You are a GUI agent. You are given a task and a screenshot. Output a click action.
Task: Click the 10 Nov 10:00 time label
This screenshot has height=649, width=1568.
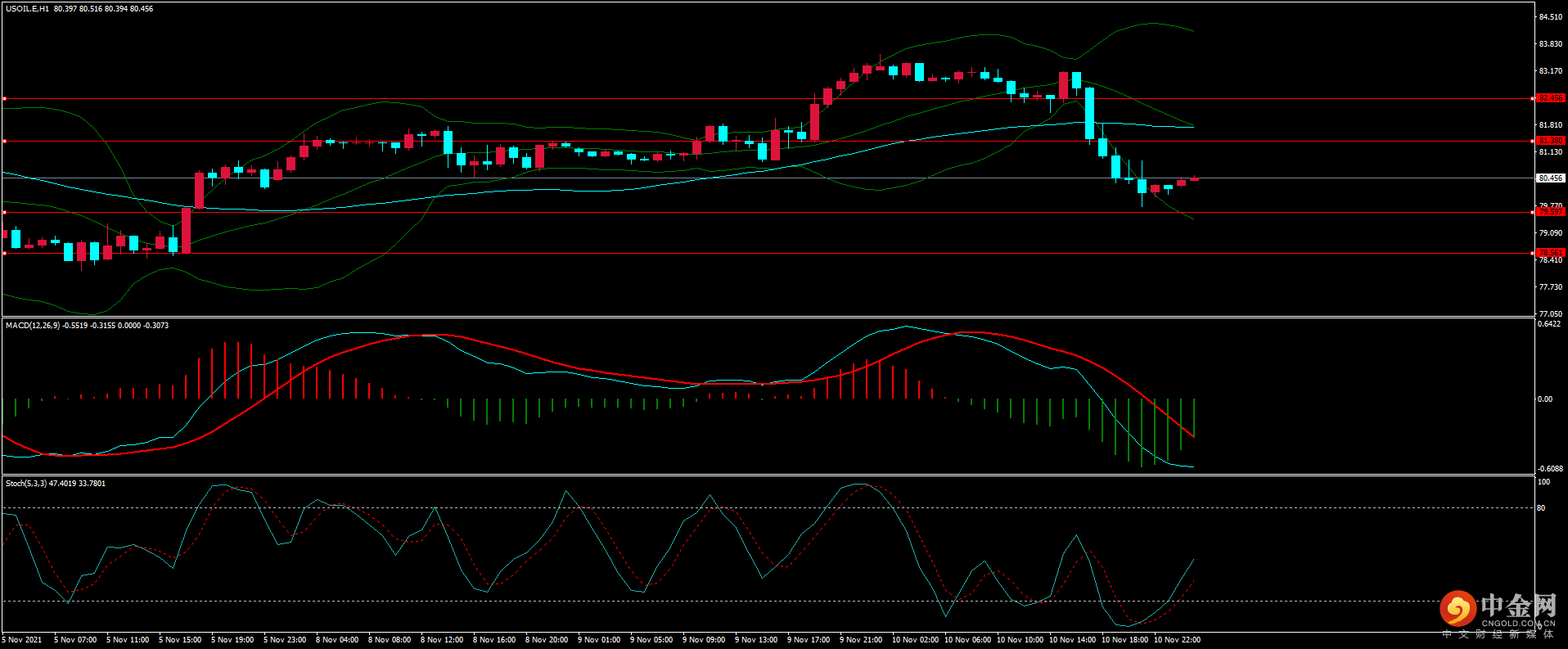point(1020,640)
